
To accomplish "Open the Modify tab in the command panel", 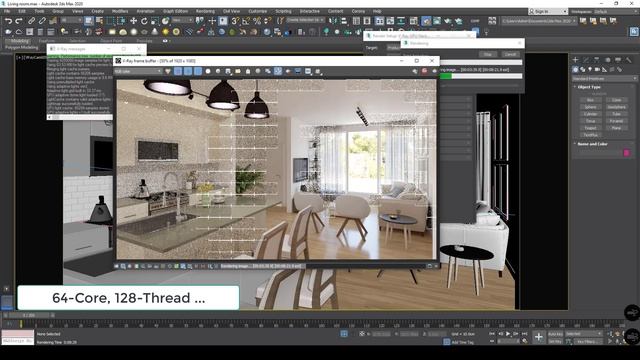I will point(586,60).
